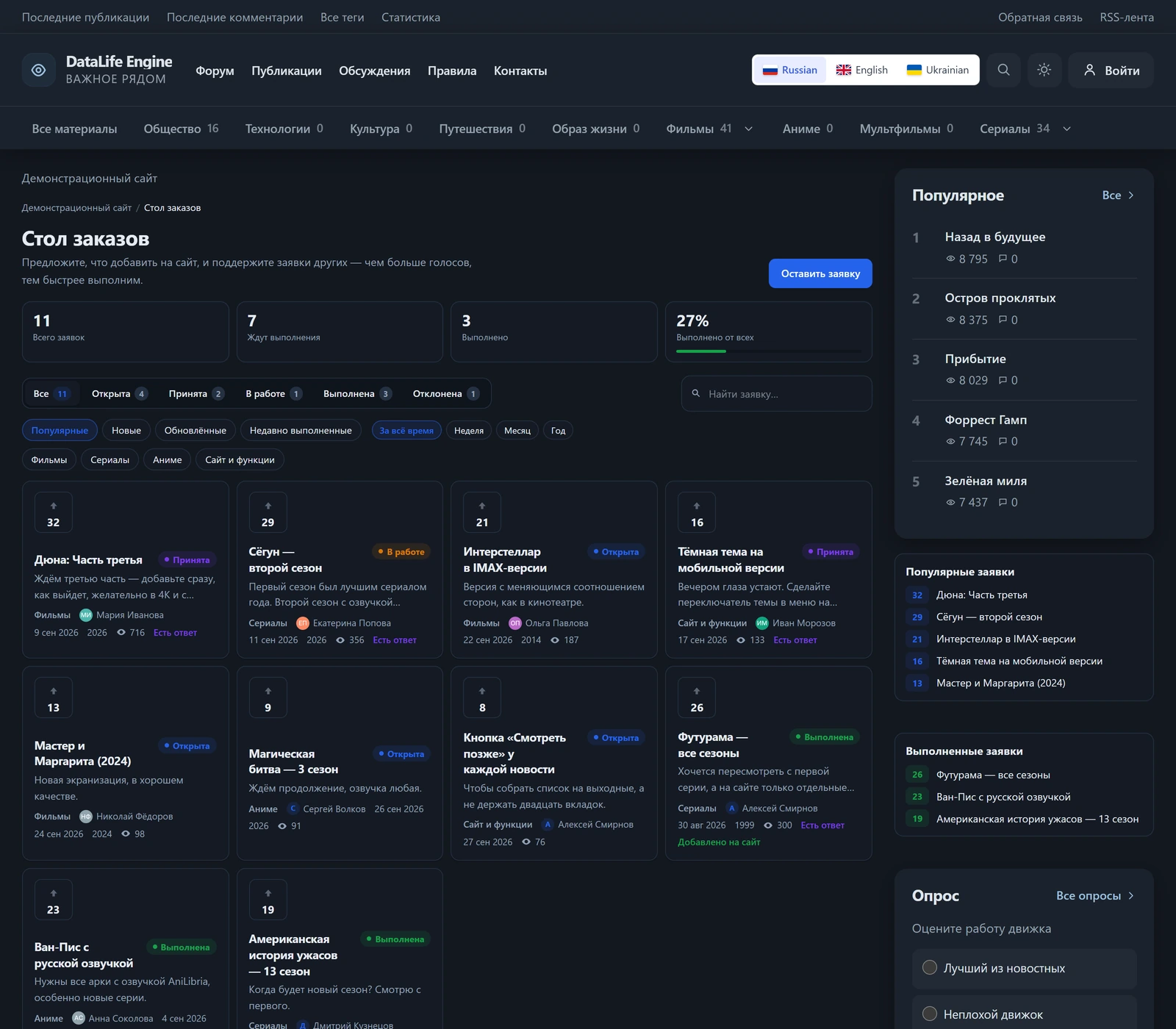This screenshot has height=1029, width=1176.
Task: Expand the Фильмы category dropdown chevron
Action: tap(749, 129)
